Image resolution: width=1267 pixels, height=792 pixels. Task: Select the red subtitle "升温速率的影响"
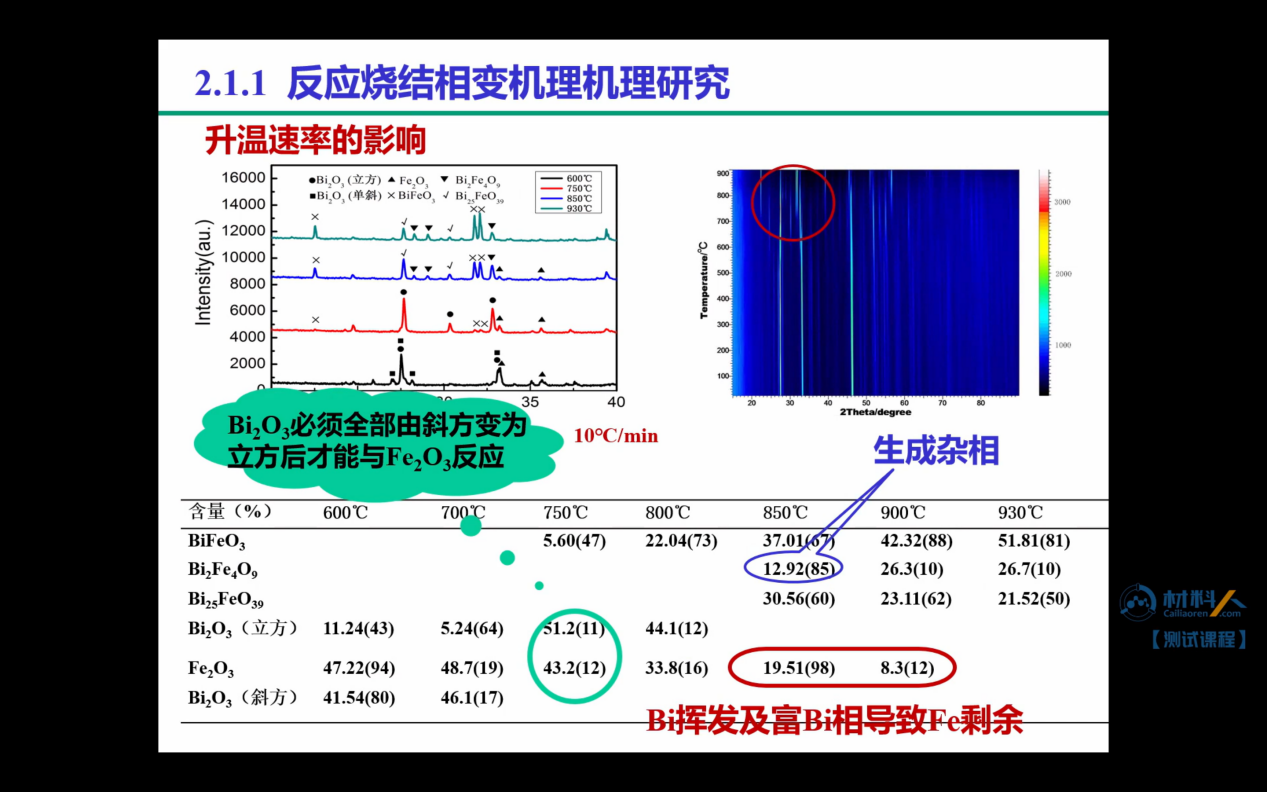(x=316, y=140)
